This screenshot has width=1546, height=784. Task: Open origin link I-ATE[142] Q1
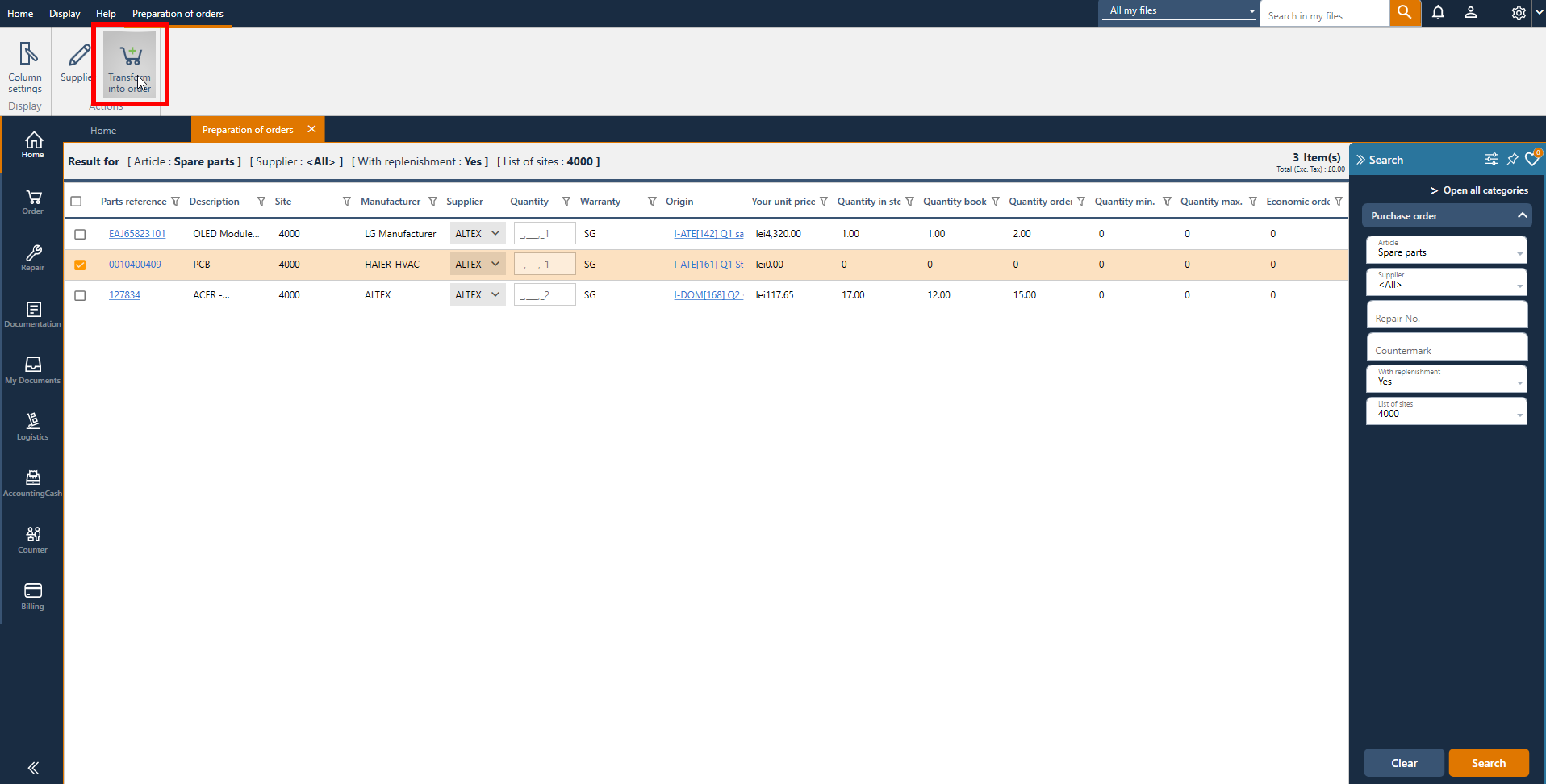(708, 234)
